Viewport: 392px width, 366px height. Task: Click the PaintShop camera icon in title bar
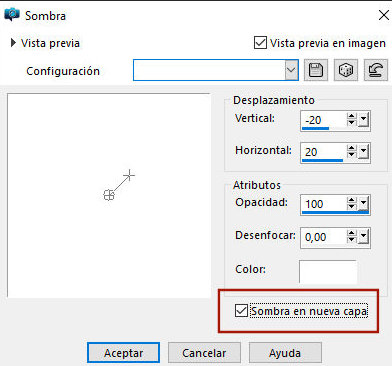click(x=12, y=15)
